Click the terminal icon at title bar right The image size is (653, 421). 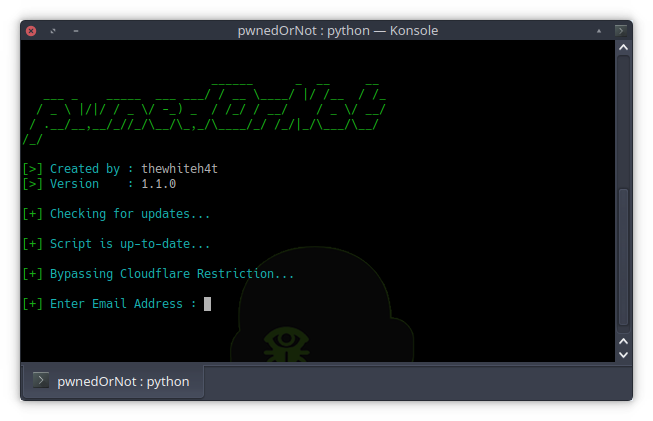621,31
